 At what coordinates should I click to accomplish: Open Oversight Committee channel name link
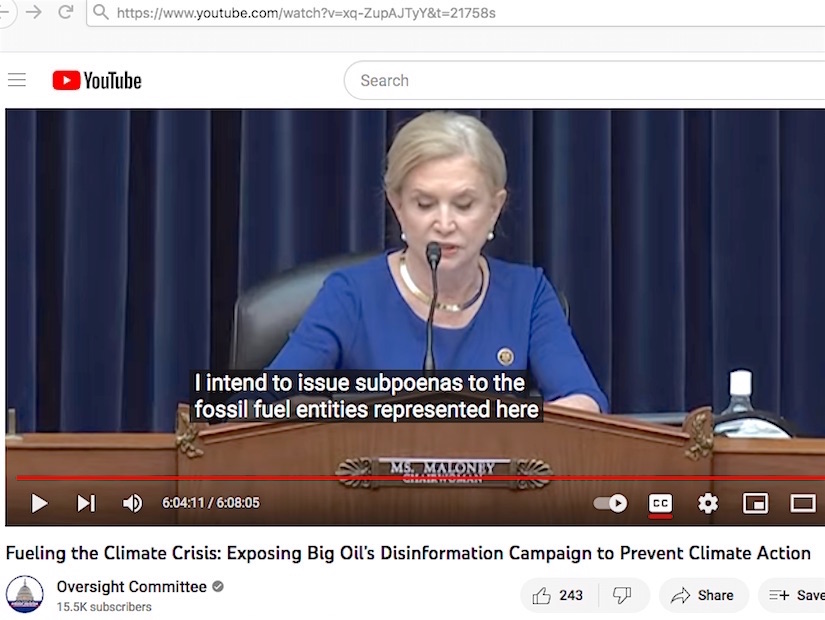(x=132, y=586)
